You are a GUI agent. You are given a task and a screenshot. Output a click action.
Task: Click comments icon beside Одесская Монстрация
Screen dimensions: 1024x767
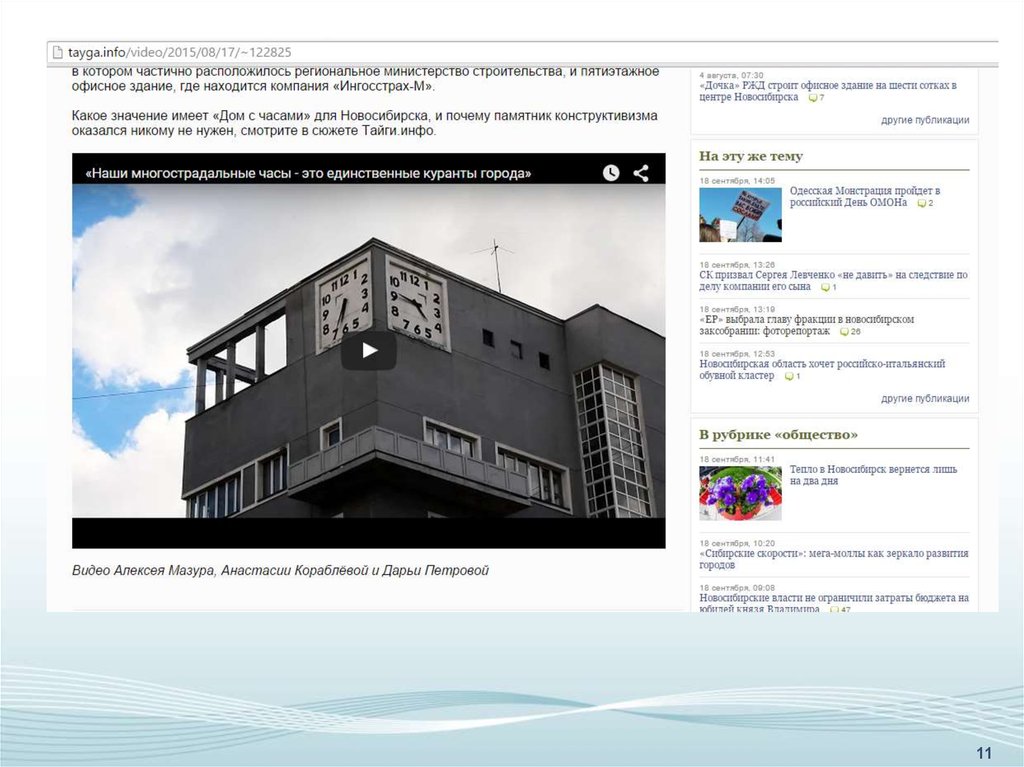[921, 203]
